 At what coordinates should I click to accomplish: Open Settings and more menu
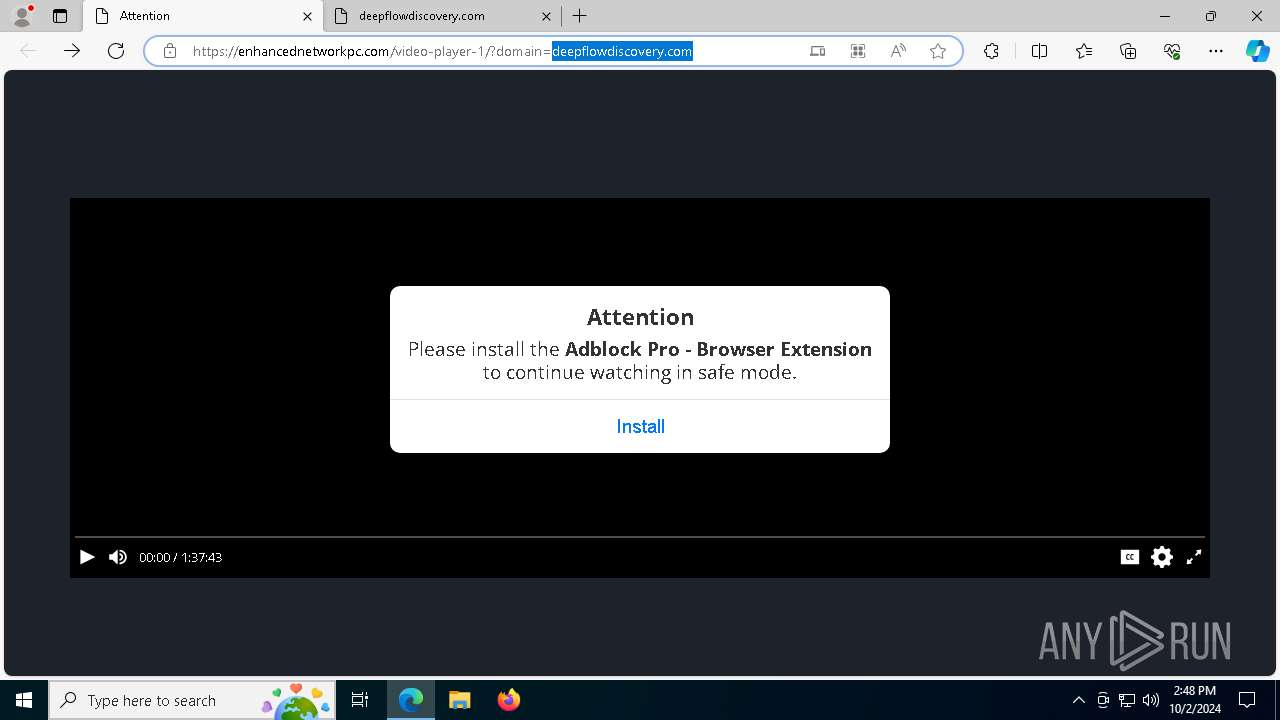(x=1216, y=51)
